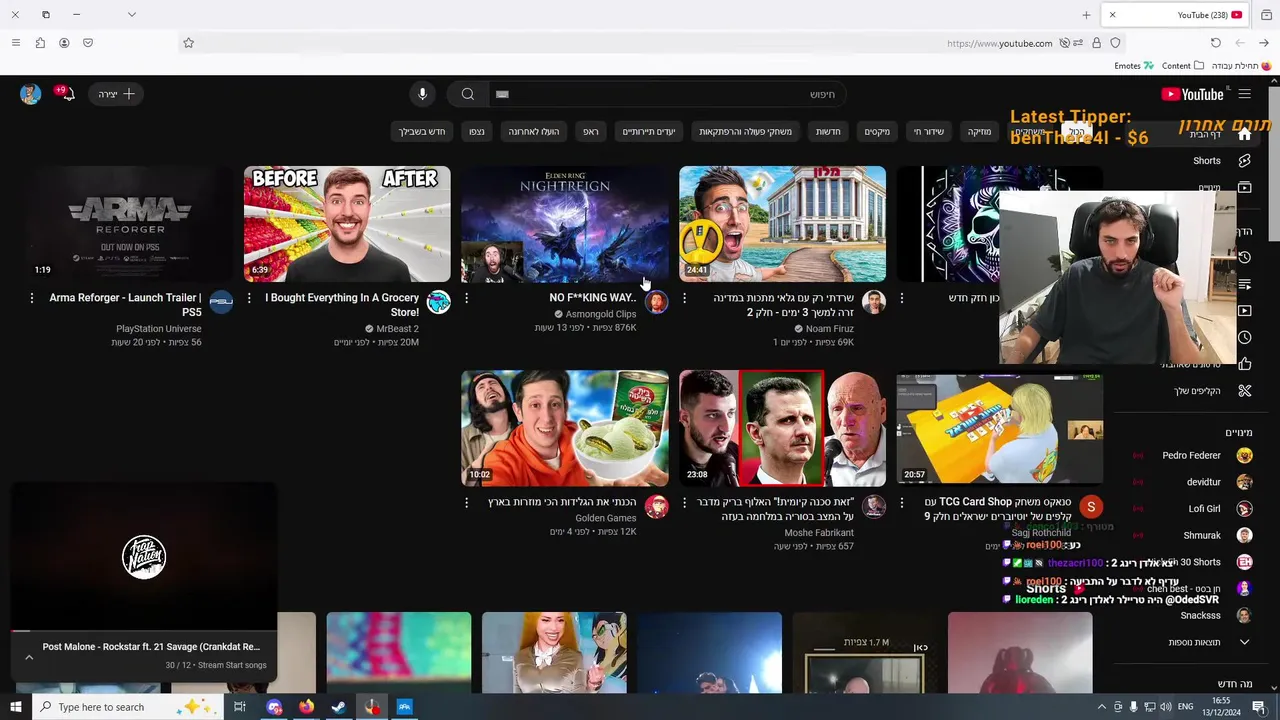Open the Emotes bookmark
Screen dimensions: 1280x720
(x=1134, y=66)
